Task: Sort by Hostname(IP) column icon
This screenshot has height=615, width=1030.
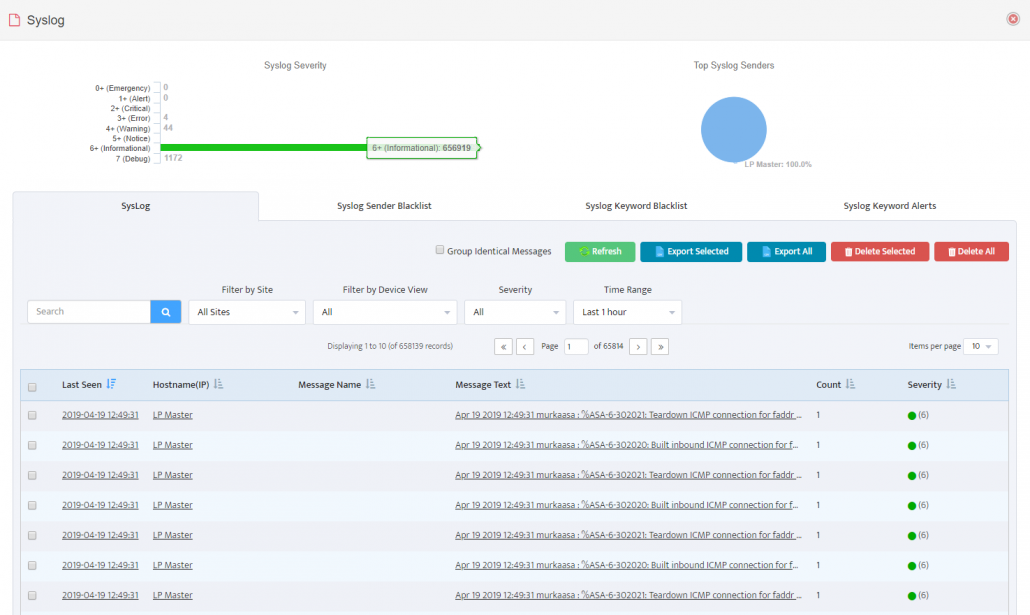Action: 218,384
